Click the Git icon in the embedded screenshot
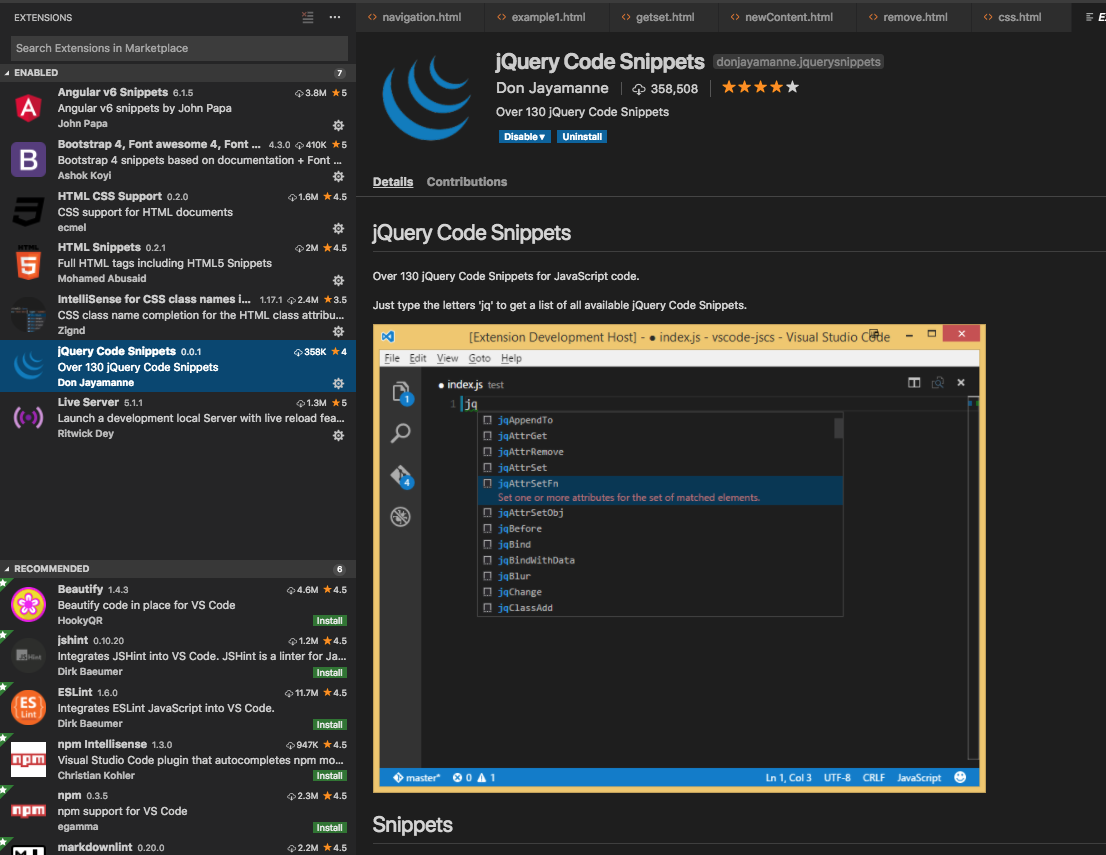Screen dimensions: 1106x855 [401, 476]
